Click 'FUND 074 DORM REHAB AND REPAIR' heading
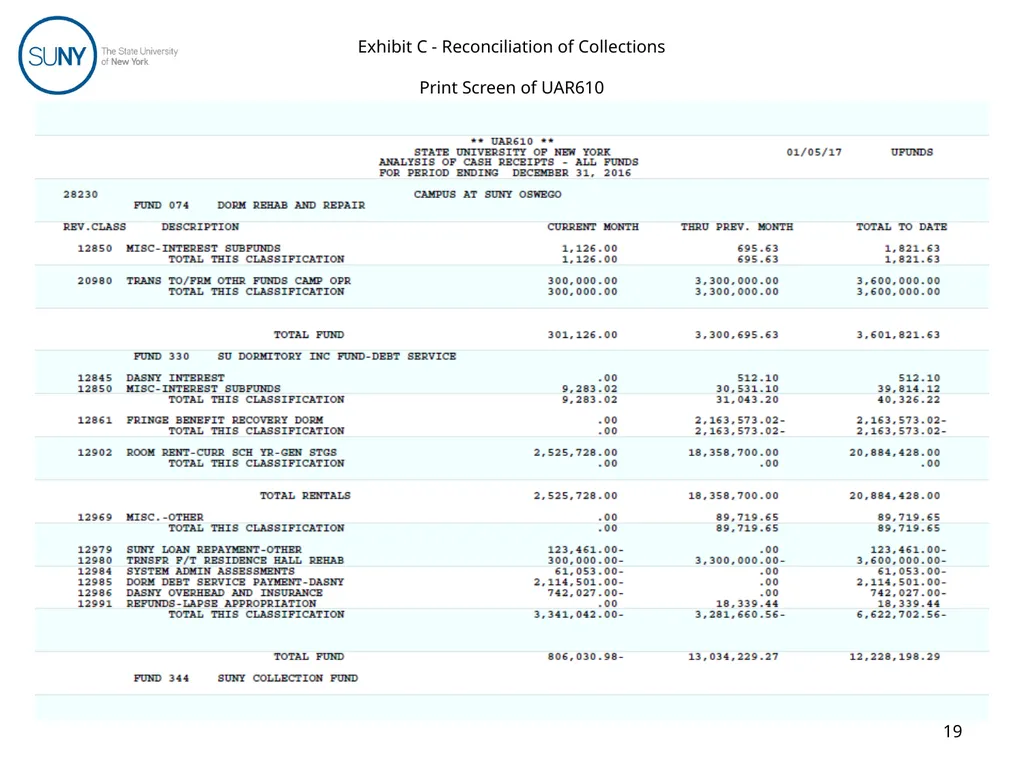 pos(249,205)
